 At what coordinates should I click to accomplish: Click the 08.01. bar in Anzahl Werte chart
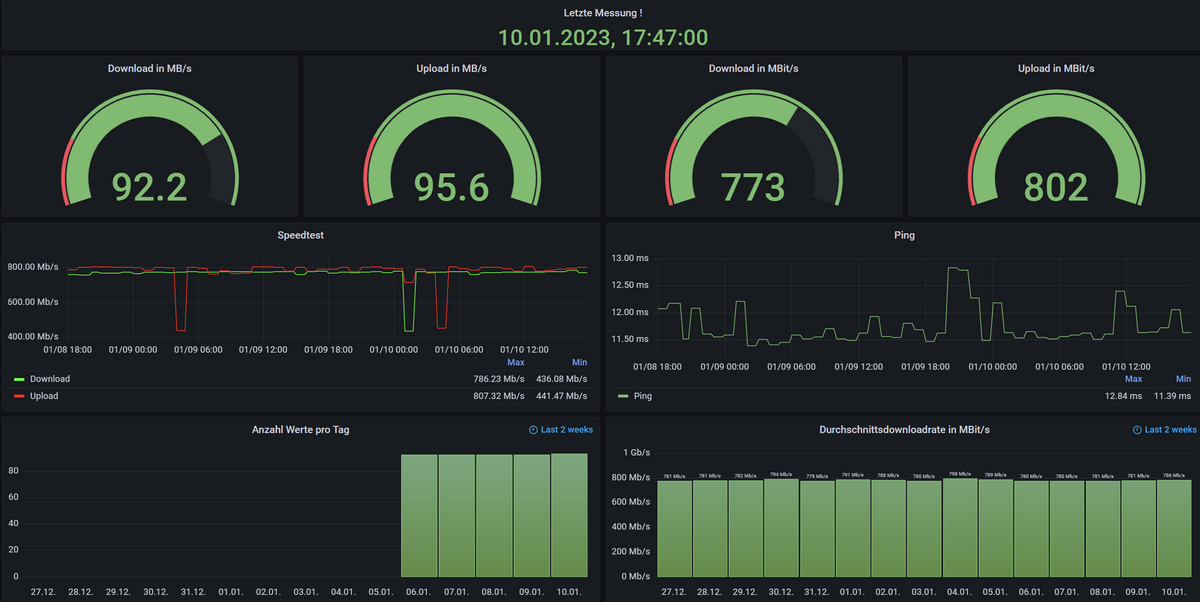[x=494, y=516]
